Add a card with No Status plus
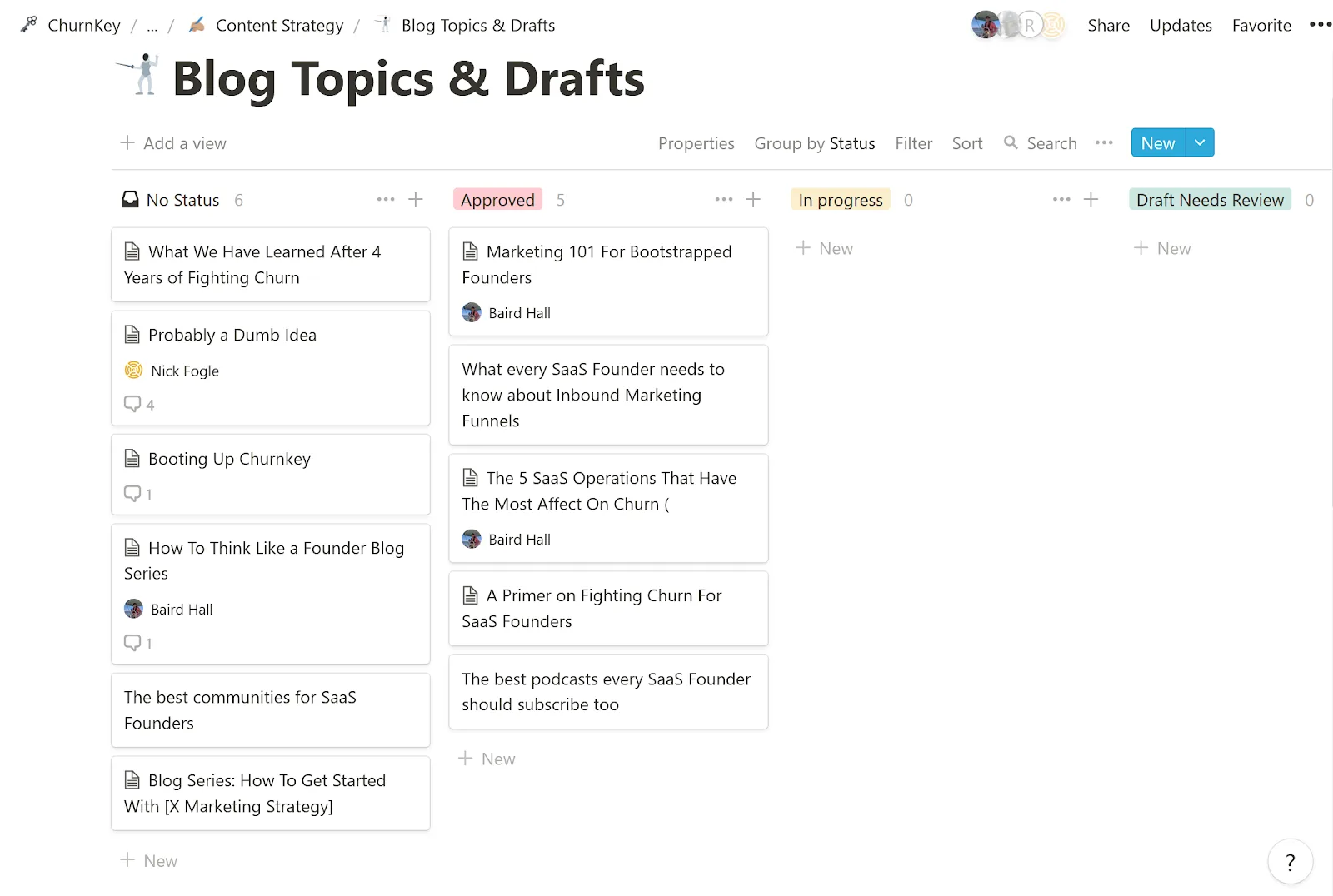This screenshot has width=1333, height=896. [x=416, y=199]
